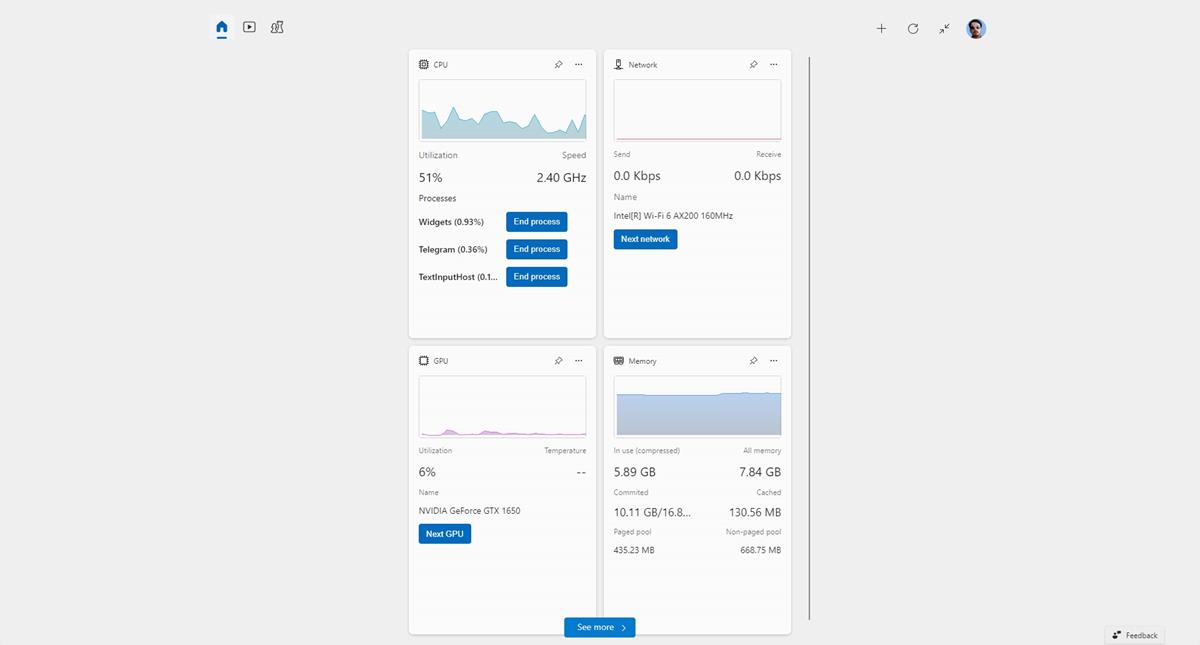The height and width of the screenshot is (645, 1200).
Task: Click the See more button
Action: click(x=600, y=627)
